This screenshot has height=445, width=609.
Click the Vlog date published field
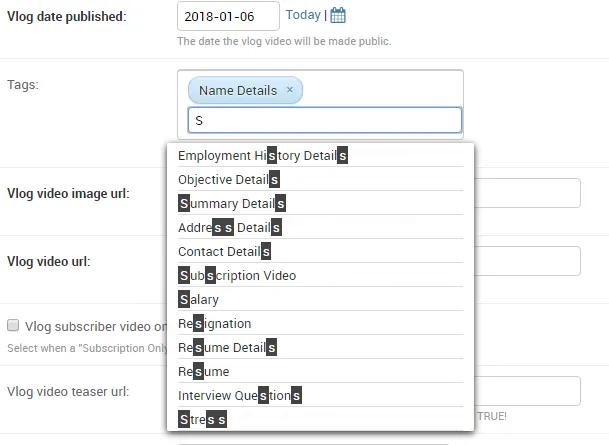pyautogui.click(x=228, y=16)
